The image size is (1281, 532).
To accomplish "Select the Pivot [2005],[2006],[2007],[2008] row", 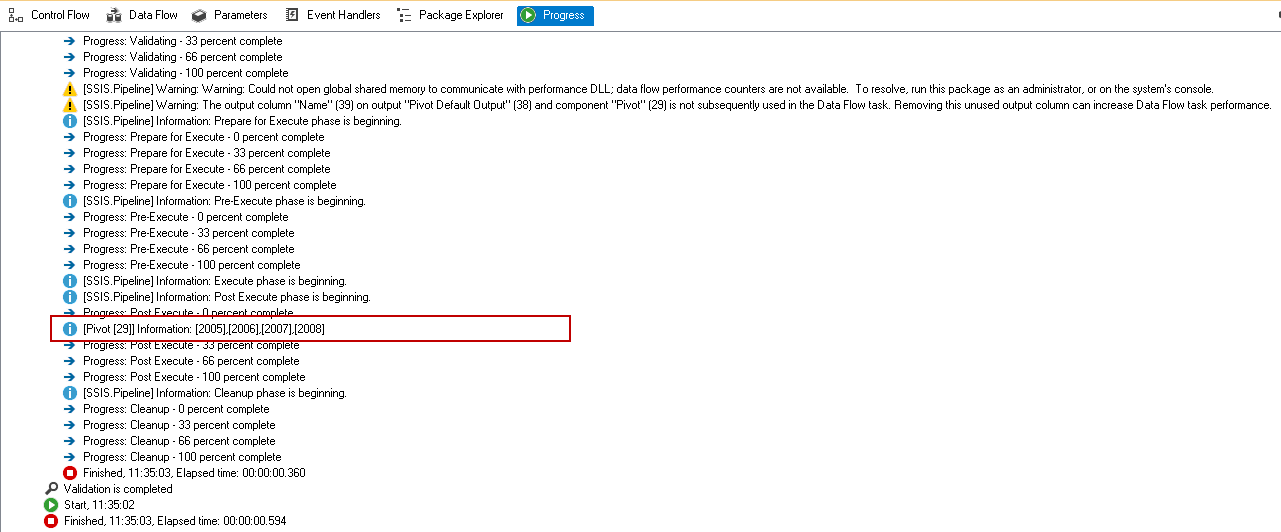I will click(204, 329).
